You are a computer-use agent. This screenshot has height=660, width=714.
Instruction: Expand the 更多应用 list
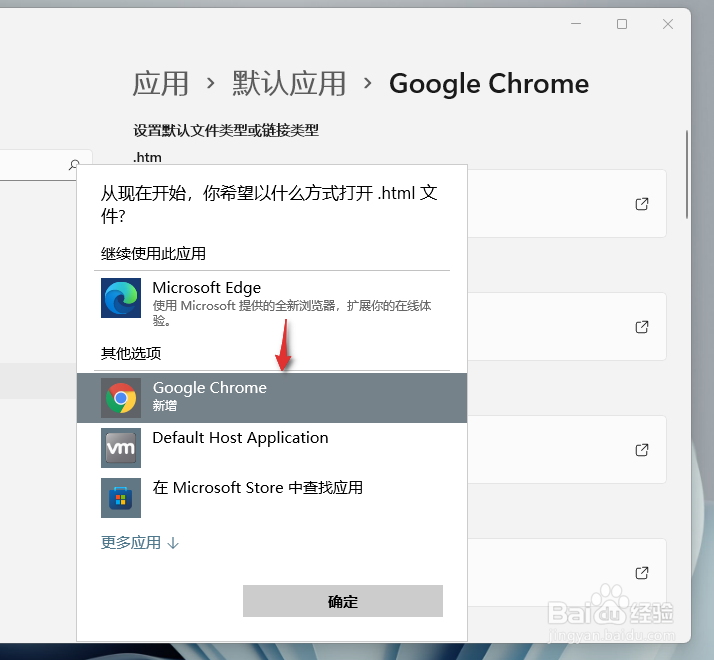[140, 542]
